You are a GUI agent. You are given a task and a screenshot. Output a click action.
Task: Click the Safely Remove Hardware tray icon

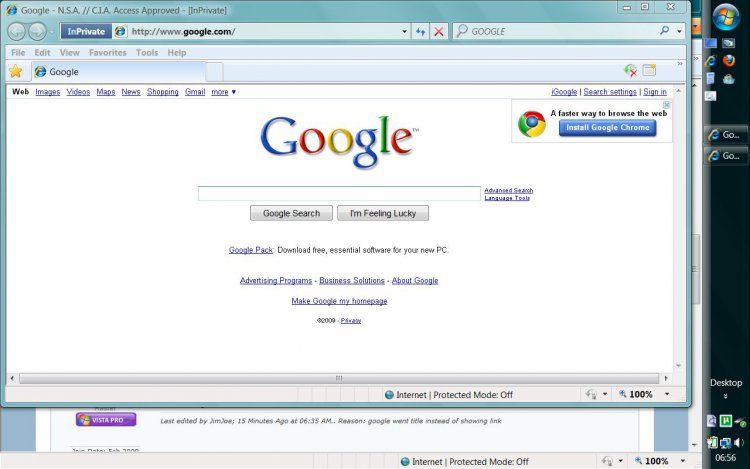point(741,422)
